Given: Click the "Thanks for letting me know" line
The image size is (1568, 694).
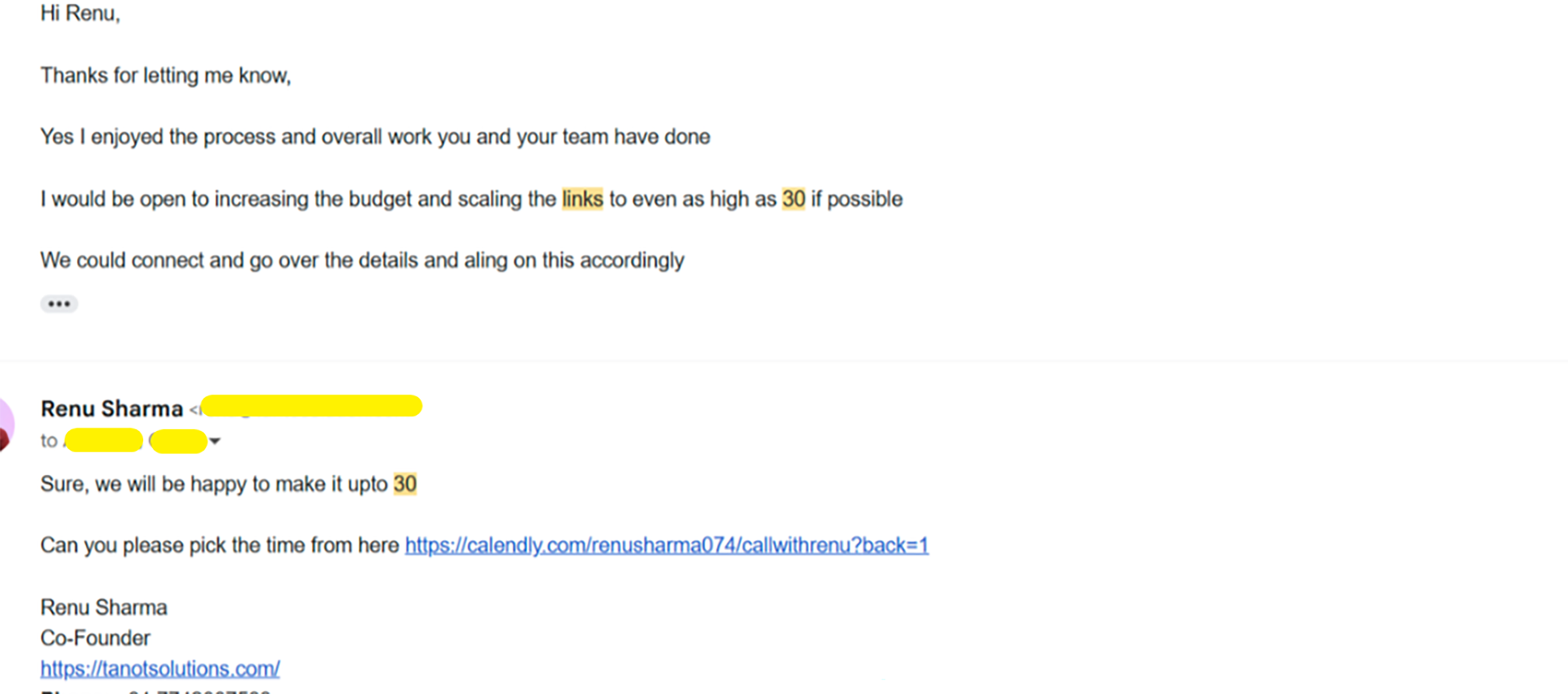Looking at the screenshot, I should pos(166,76).
